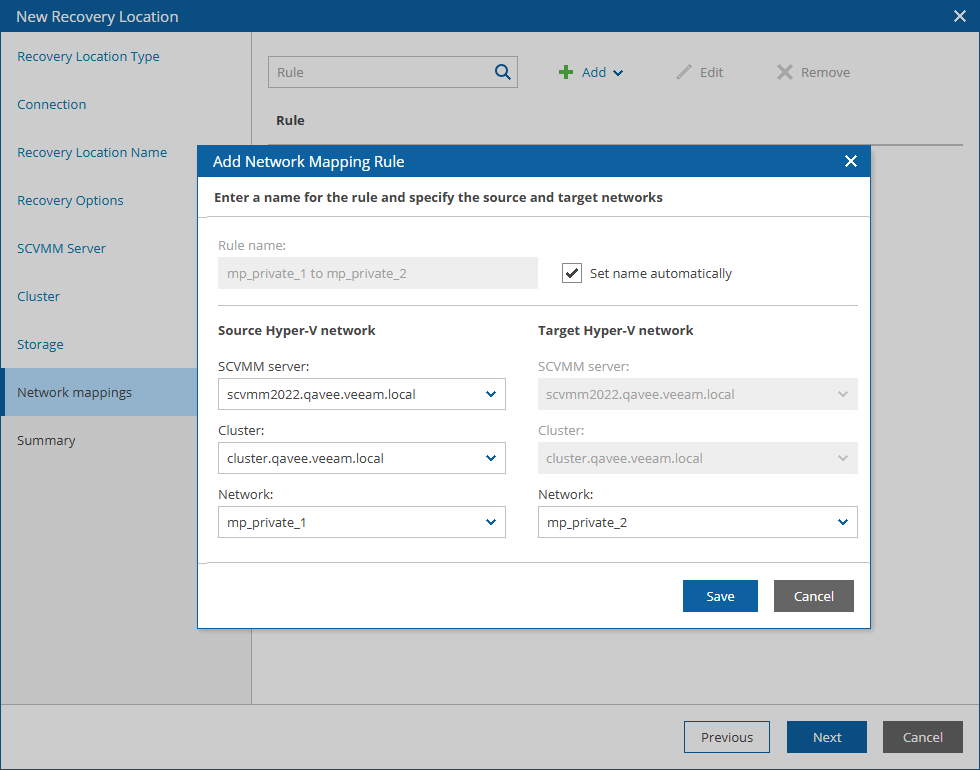Click the green plus Add icon
The width and height of the screenshot is (980, 770).
point(566,72)
